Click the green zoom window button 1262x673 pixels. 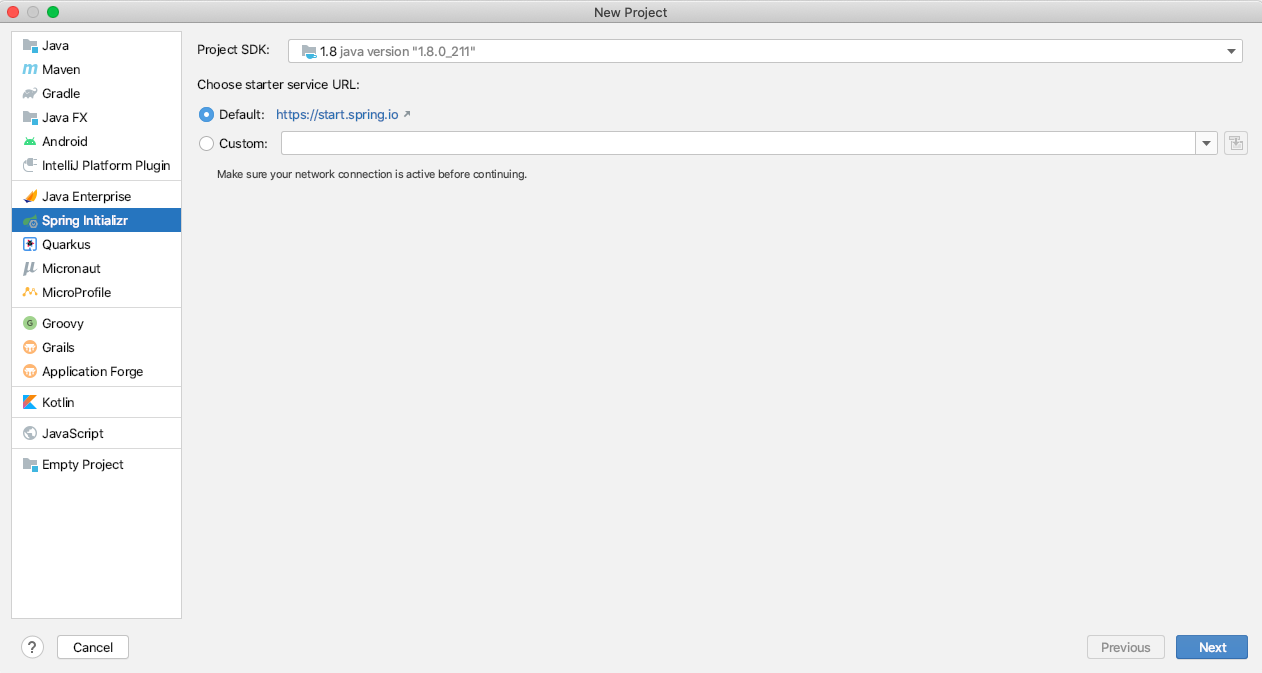tap(53, 12)
